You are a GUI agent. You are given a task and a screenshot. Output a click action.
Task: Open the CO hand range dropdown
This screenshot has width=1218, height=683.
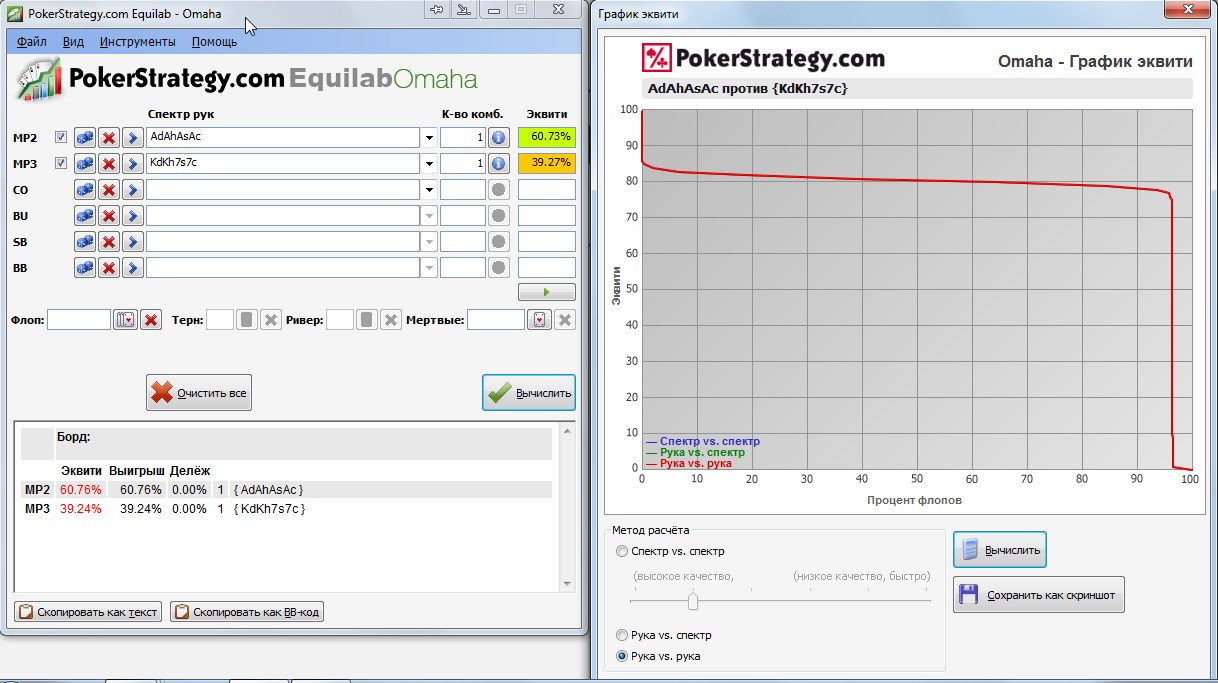(x=430, y=189)
